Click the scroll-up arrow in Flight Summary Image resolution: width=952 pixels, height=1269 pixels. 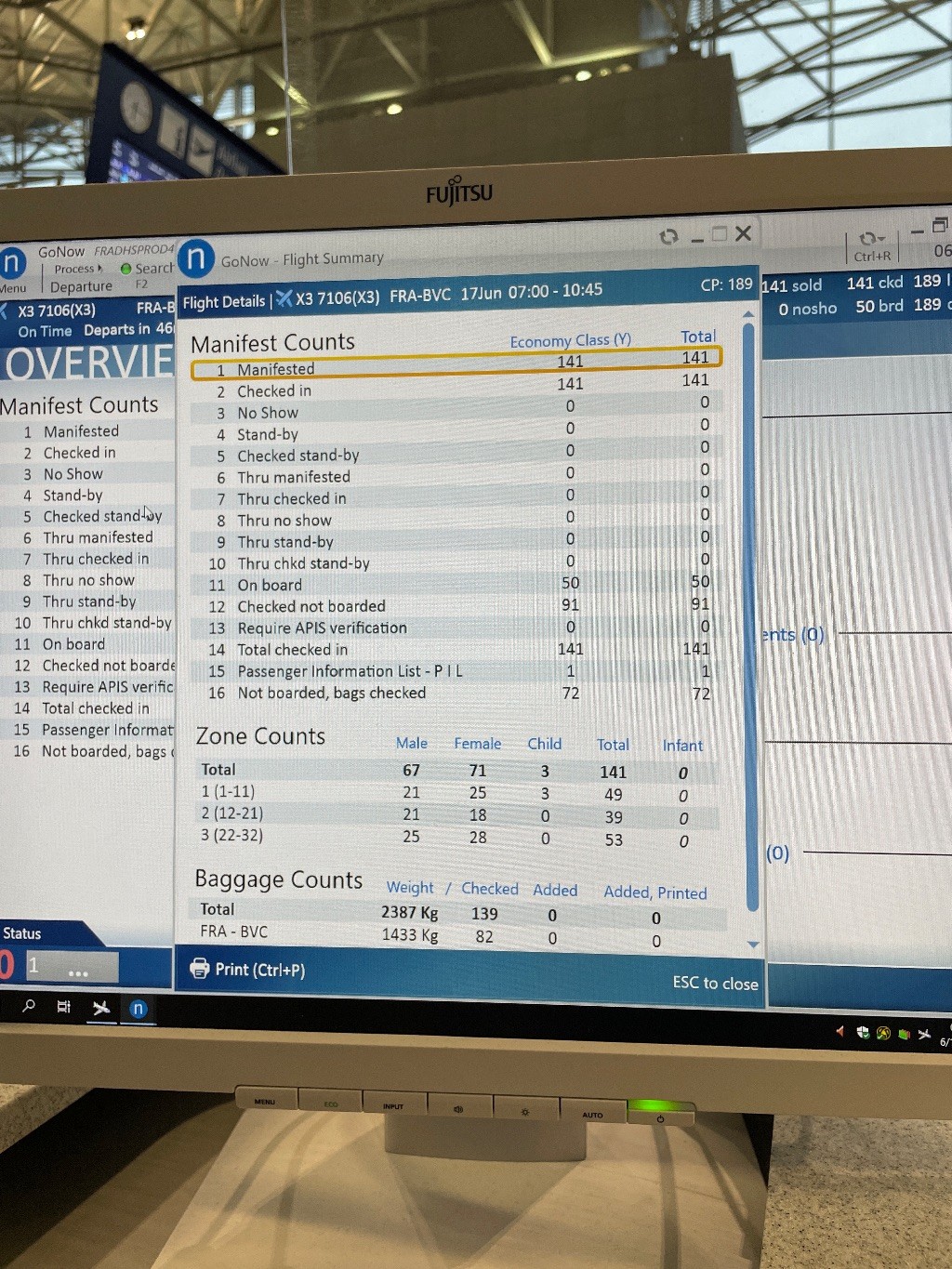(x=748, y=315)
